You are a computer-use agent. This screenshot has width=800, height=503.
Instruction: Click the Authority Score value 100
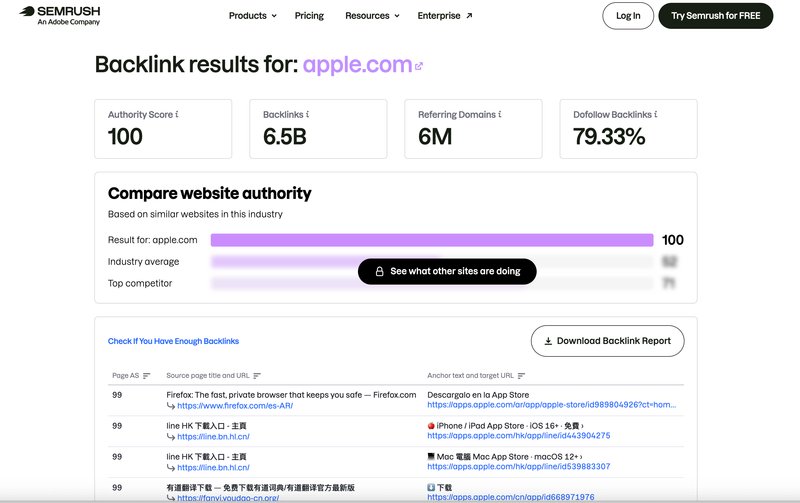pos(125,137)
